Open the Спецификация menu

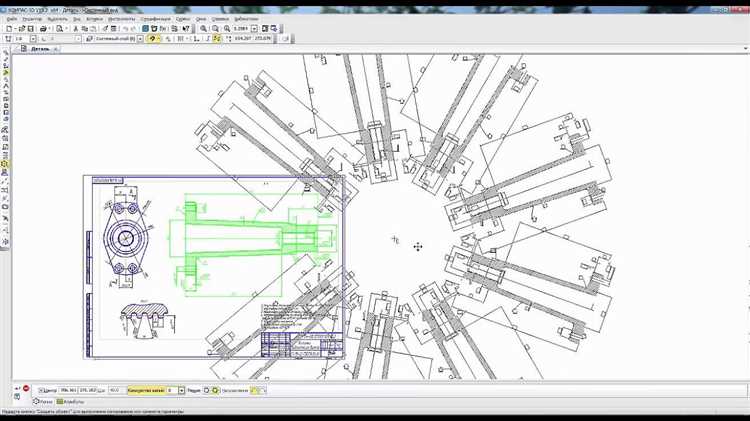[x=156, y=19]
